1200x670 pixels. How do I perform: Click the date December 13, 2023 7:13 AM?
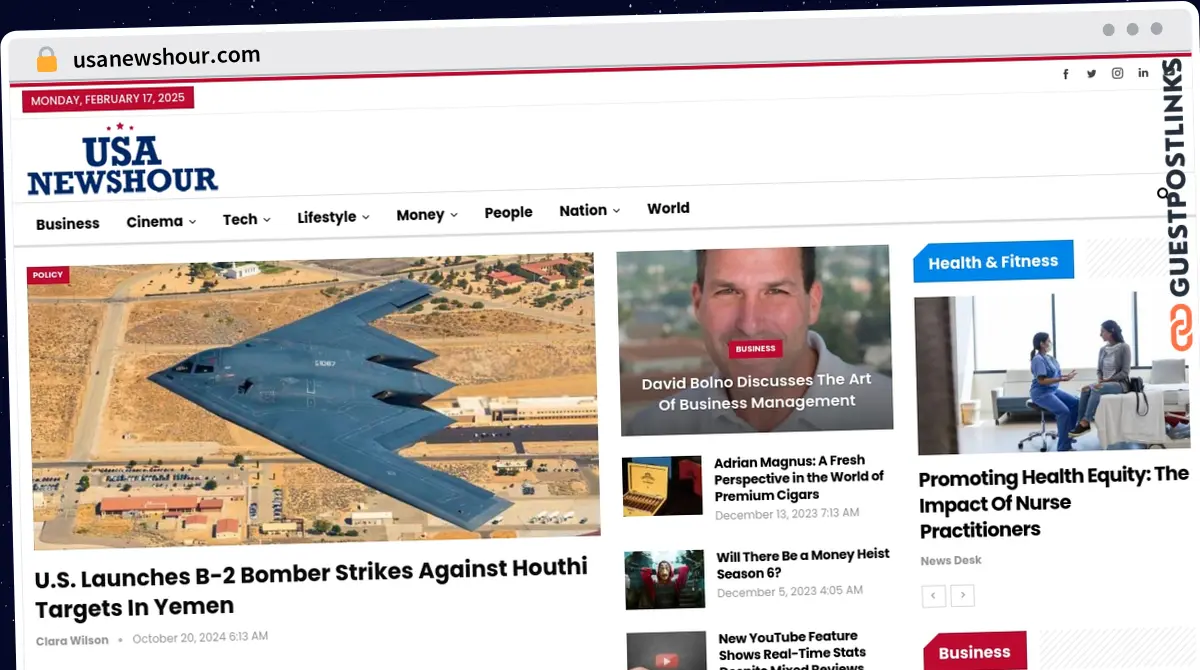pyautogui.click(x=787, y=514)
